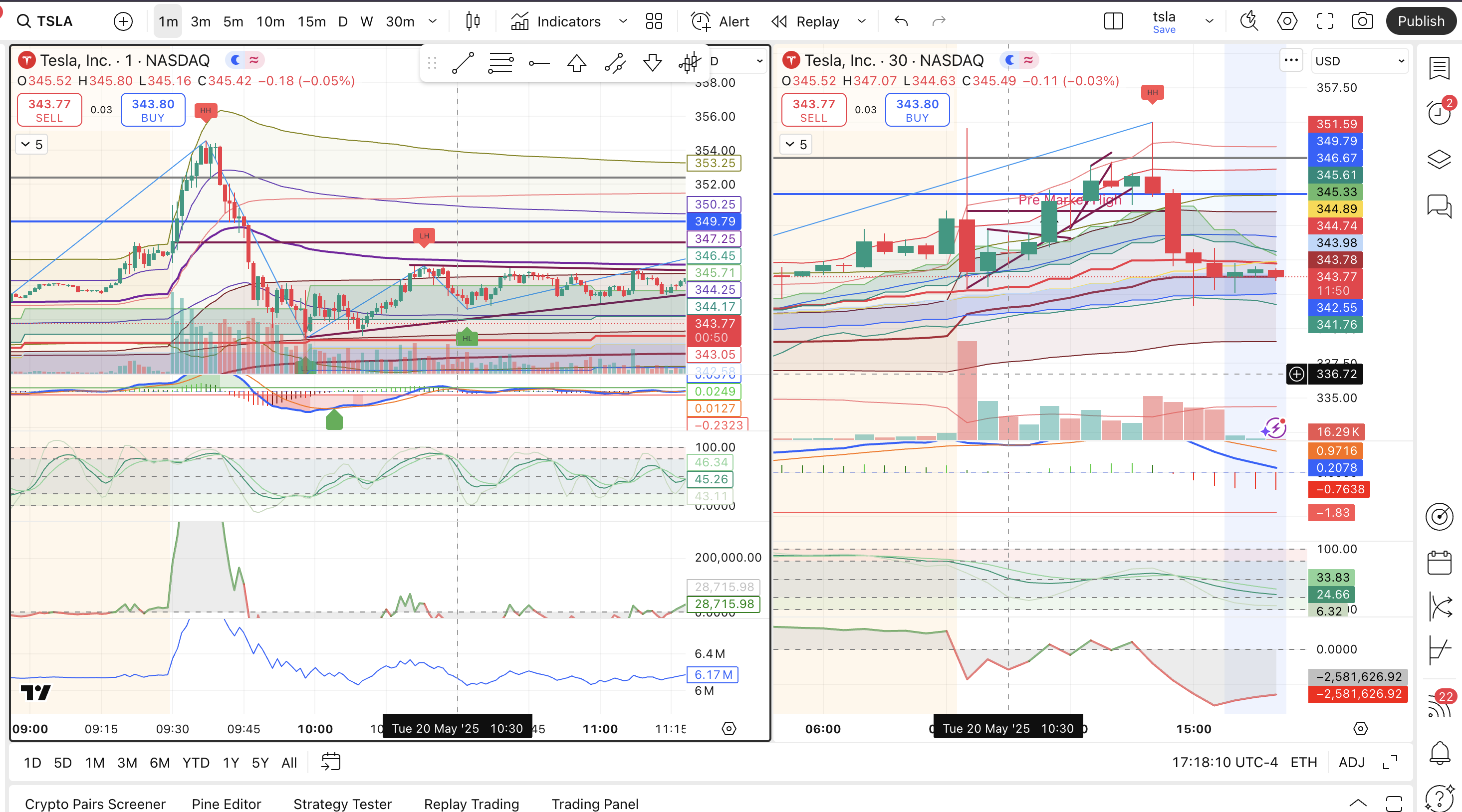
Task: Add a symbol to compare
Action: [123, 21]
